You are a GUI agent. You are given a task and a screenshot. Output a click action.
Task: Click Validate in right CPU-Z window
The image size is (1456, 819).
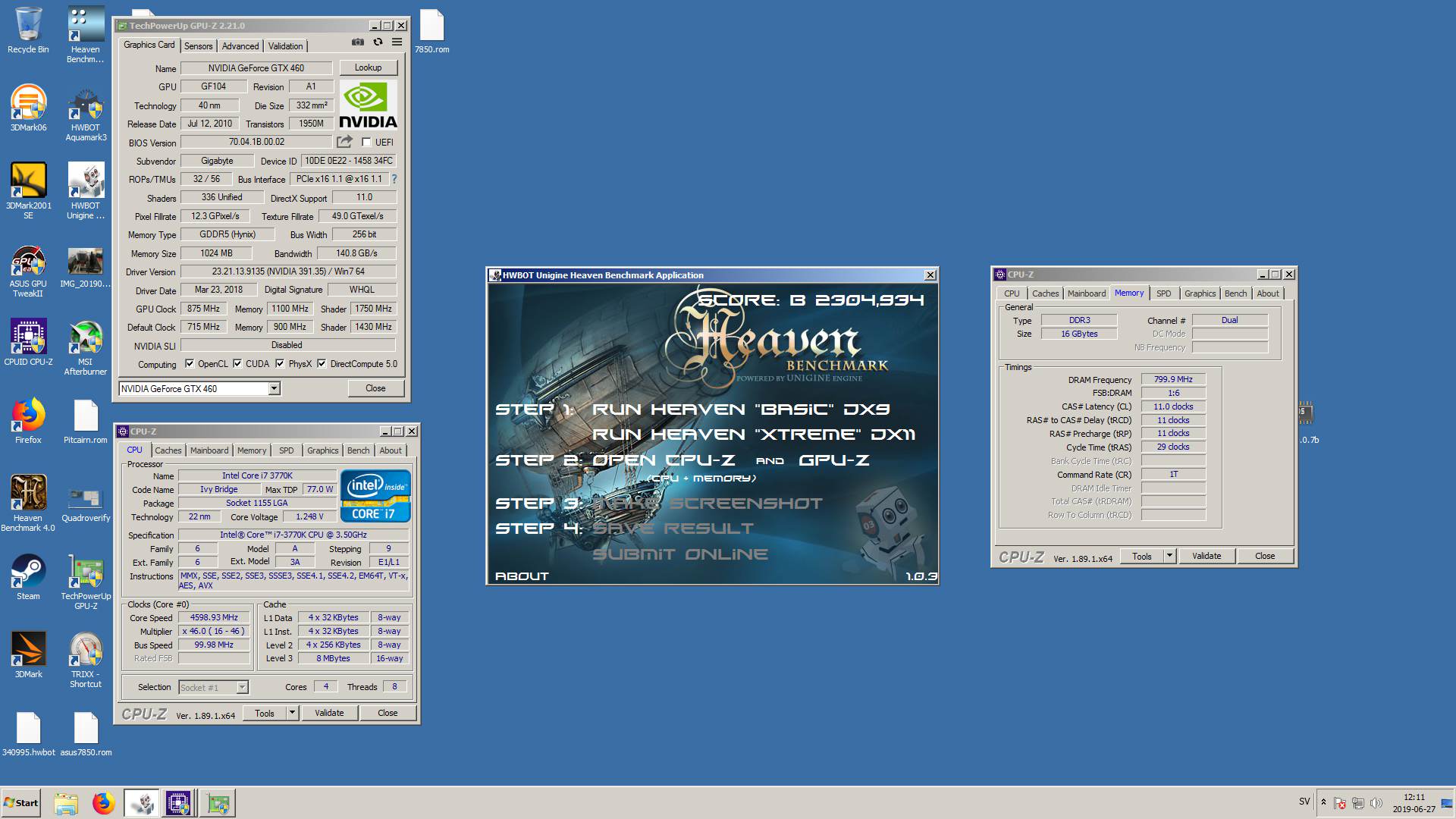pos(1207,556)
